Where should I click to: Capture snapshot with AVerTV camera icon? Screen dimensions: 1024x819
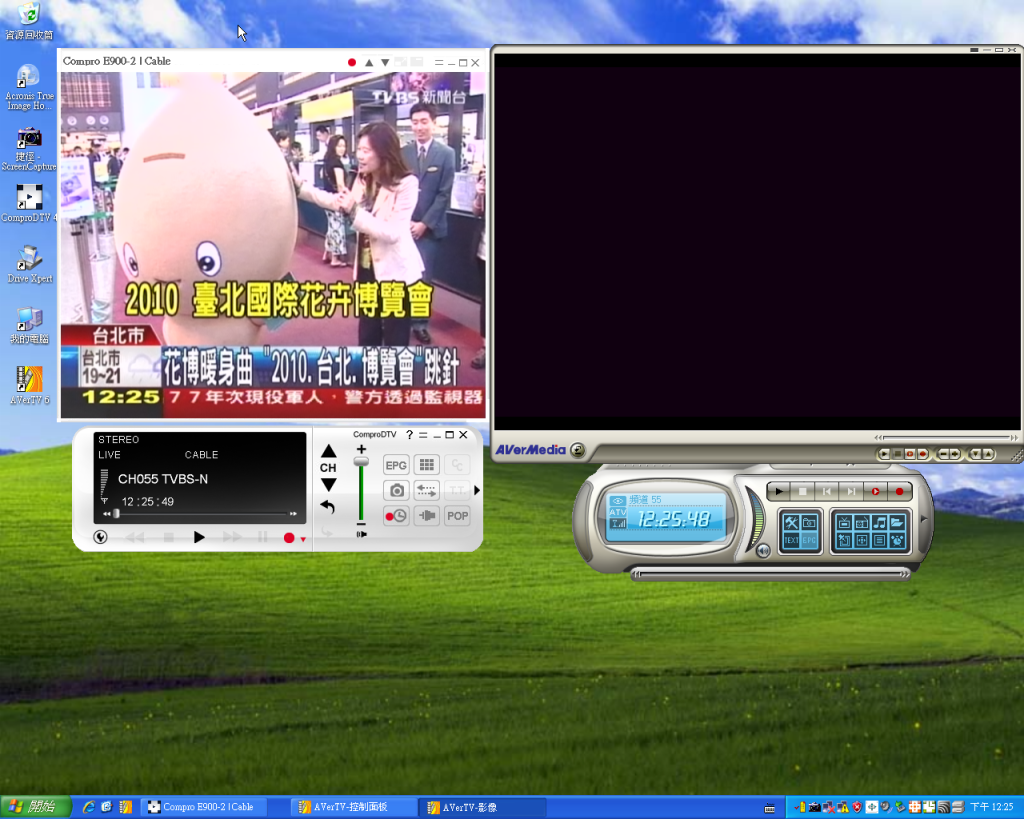pyautogui.click(x=809, y=522)
